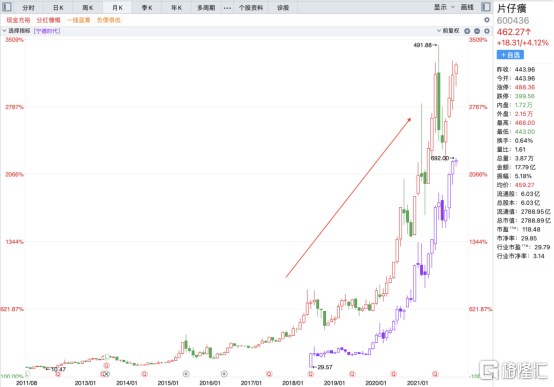Image resolution: width=554 pixels, height=387 pixels.
Task: Click the 692.00 purple line price label
Action: tap(440, 158)
